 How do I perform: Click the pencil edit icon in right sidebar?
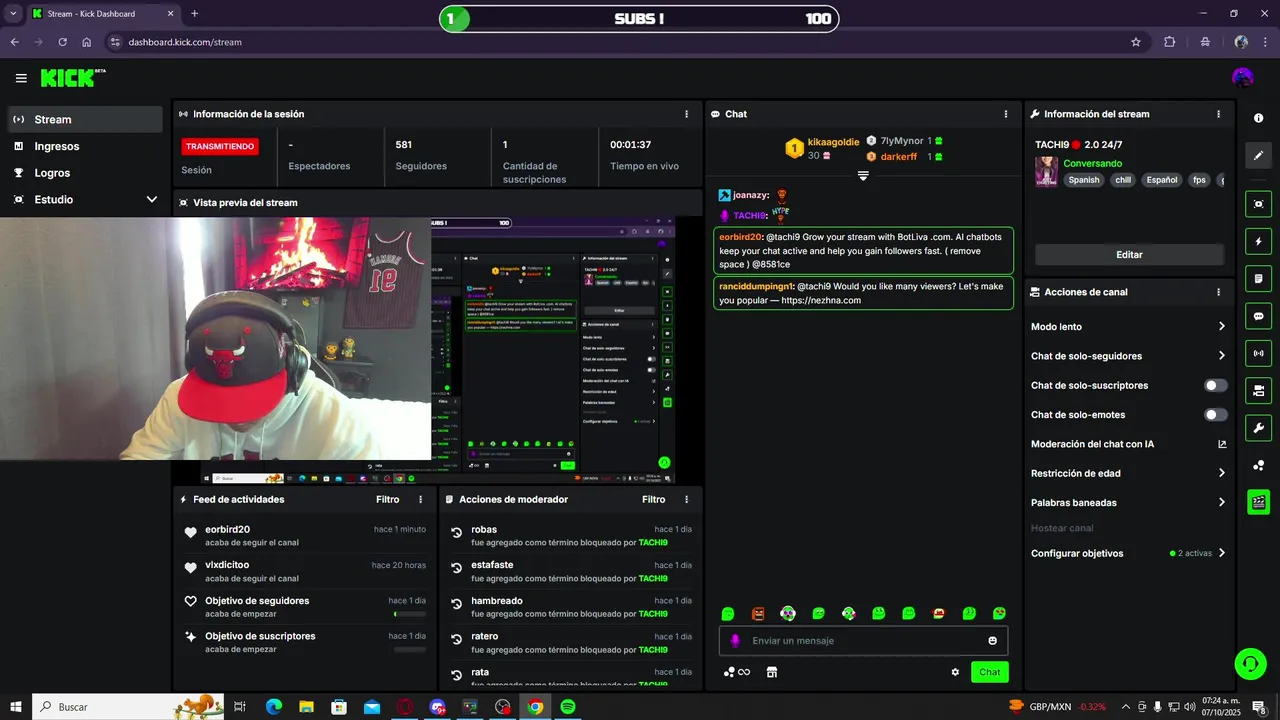(1258, 155)
